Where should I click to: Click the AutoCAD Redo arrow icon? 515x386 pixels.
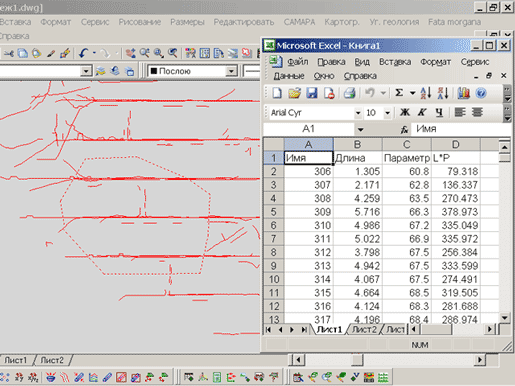[105, 53]
